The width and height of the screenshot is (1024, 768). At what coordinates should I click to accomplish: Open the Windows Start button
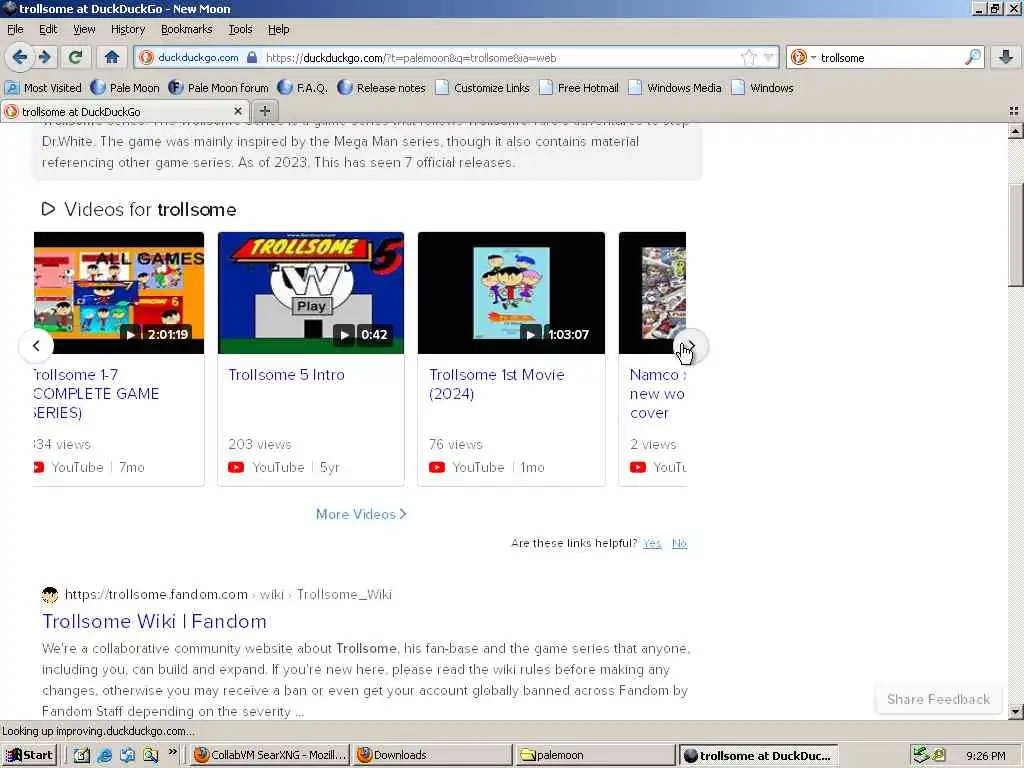pyautogui.click(x=30, y=755)
